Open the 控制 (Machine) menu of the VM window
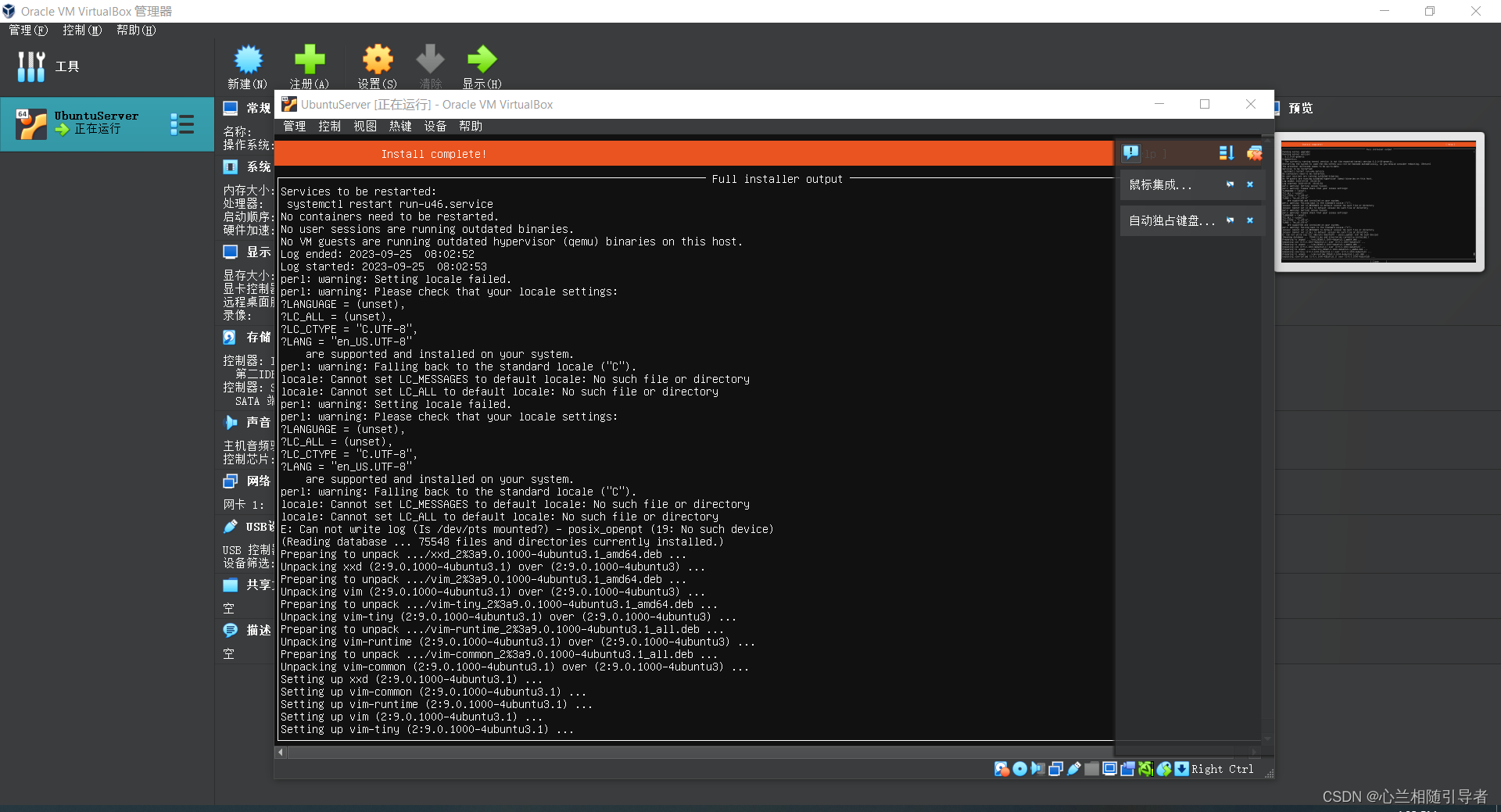The width and height of the screenshot is (1501, 812). (329, 126)
